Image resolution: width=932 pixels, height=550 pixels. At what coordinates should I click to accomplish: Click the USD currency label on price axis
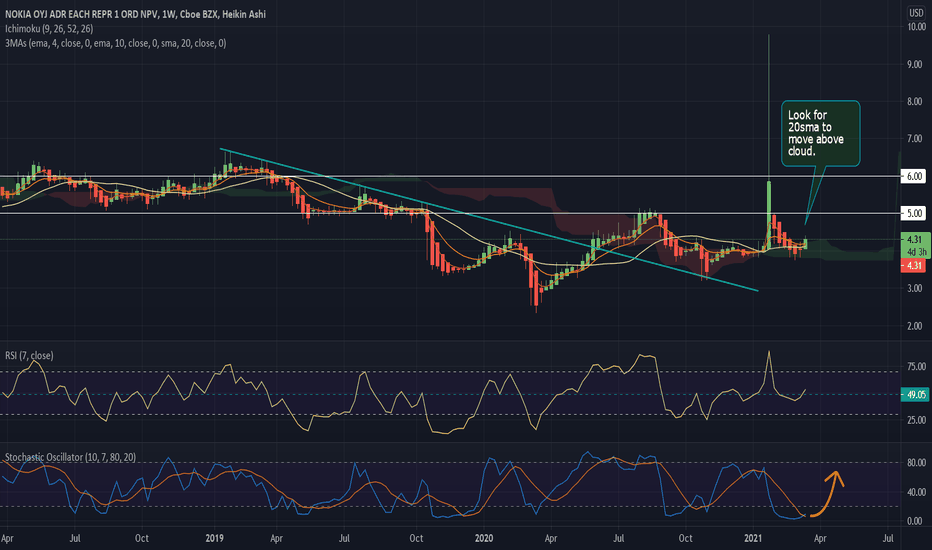[916, 12]
